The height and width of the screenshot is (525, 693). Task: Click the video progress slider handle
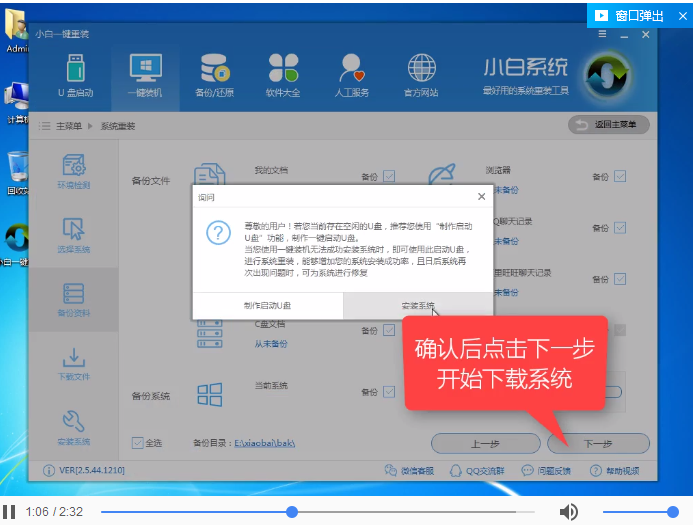pyautogui.click(x=292, y=512)
